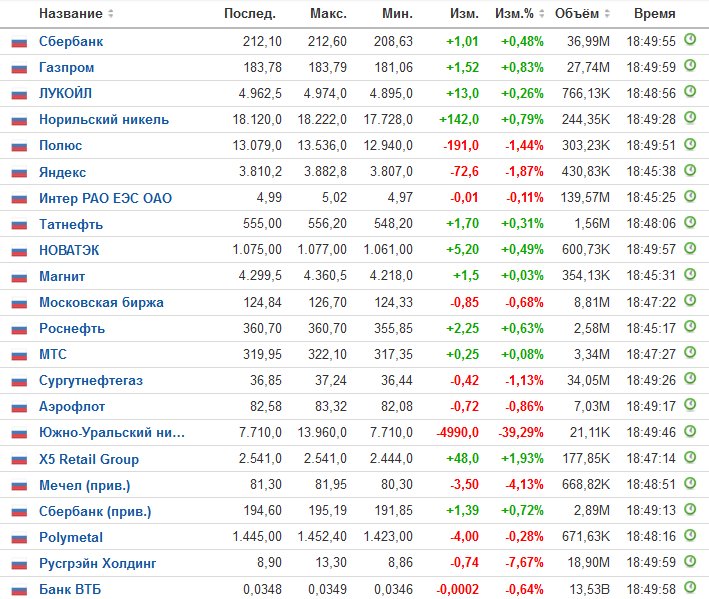Open the Магнит stock link
The width and height of the screenshot is (709, 599).
62,276
